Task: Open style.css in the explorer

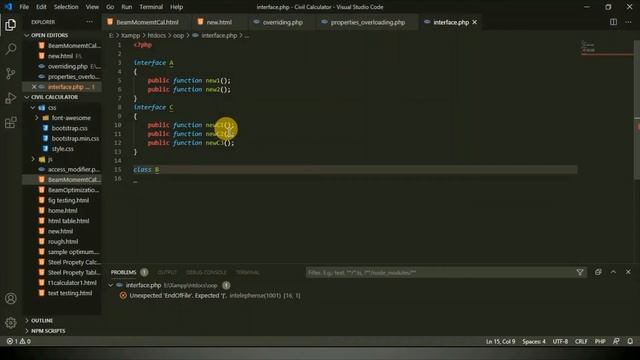Action: coord(62,149)
